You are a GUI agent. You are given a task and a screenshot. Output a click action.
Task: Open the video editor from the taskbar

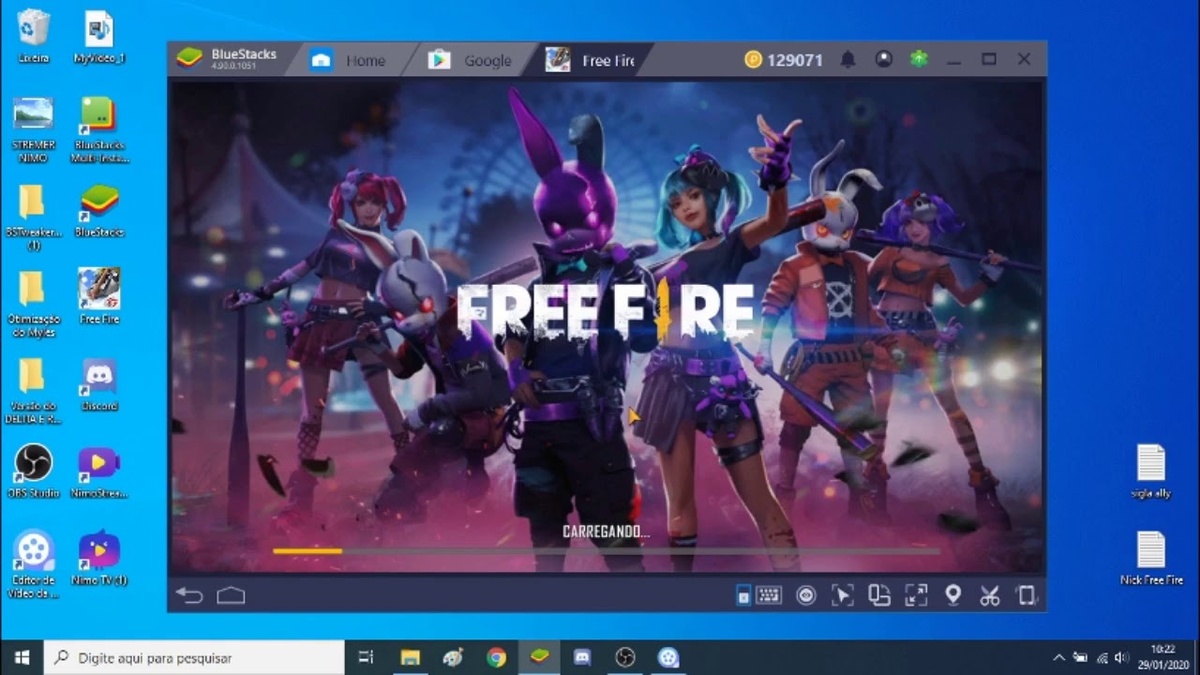(x=668, y=657)
